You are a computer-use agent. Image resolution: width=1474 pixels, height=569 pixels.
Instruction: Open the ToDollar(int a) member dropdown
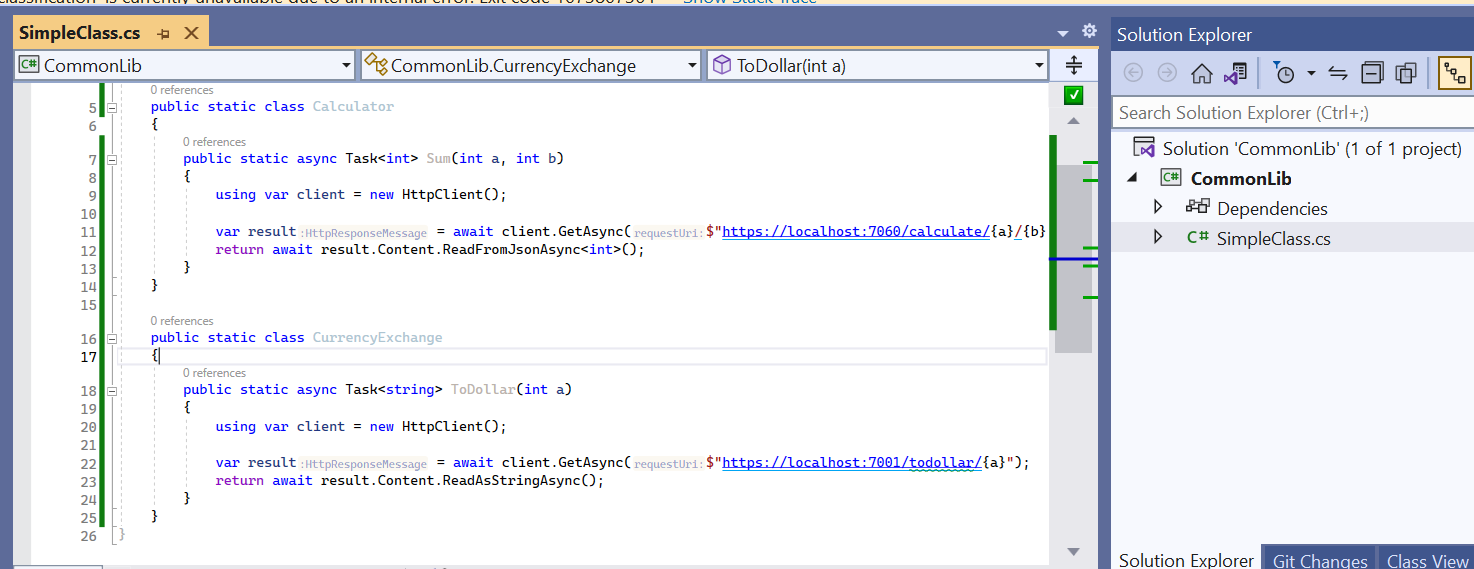(x=1039, y=66)
